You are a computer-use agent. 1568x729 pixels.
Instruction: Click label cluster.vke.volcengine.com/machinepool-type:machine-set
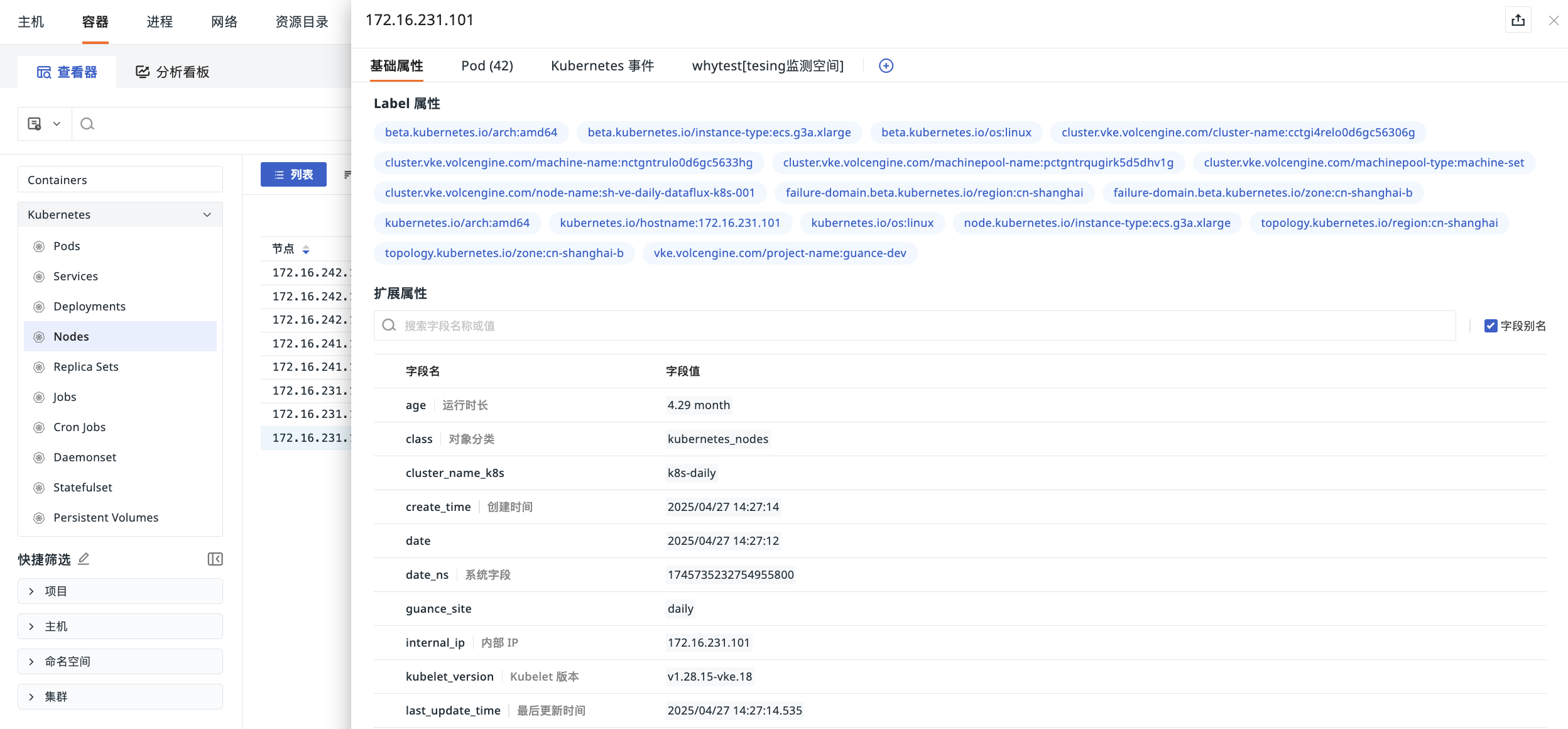[1364, 163]
